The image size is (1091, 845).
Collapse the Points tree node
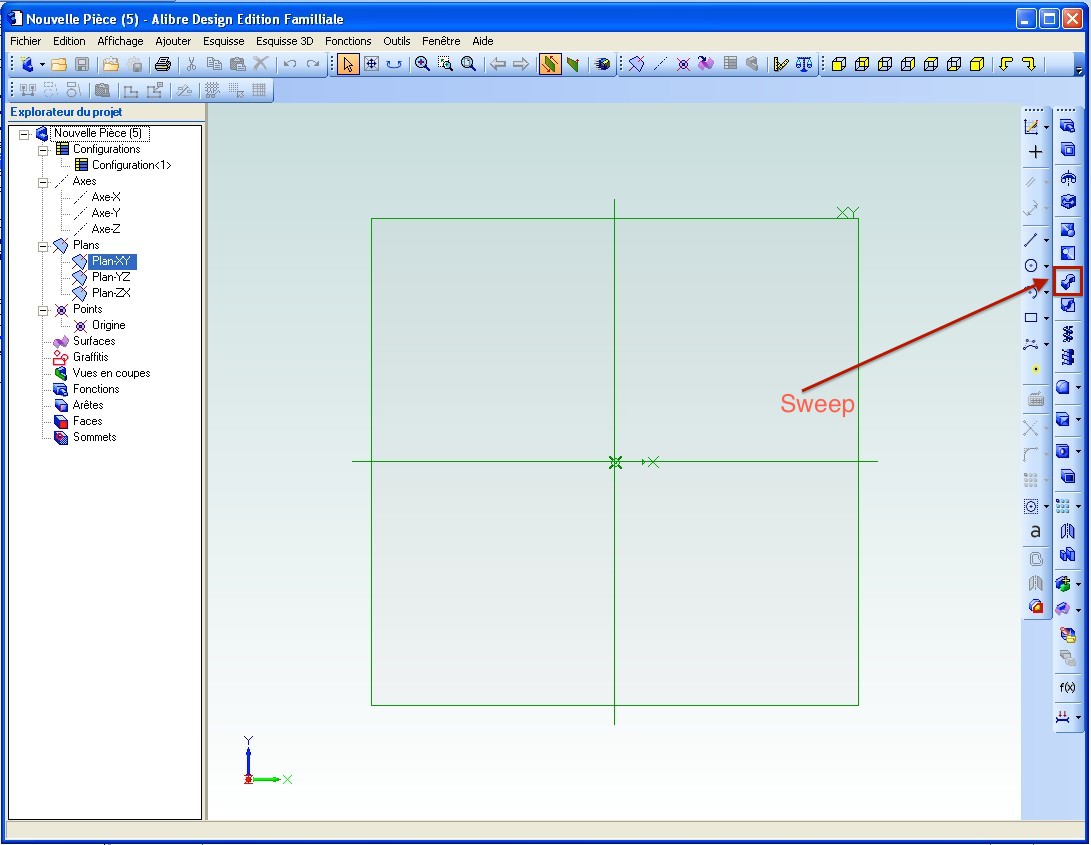(x=43, y=310)
